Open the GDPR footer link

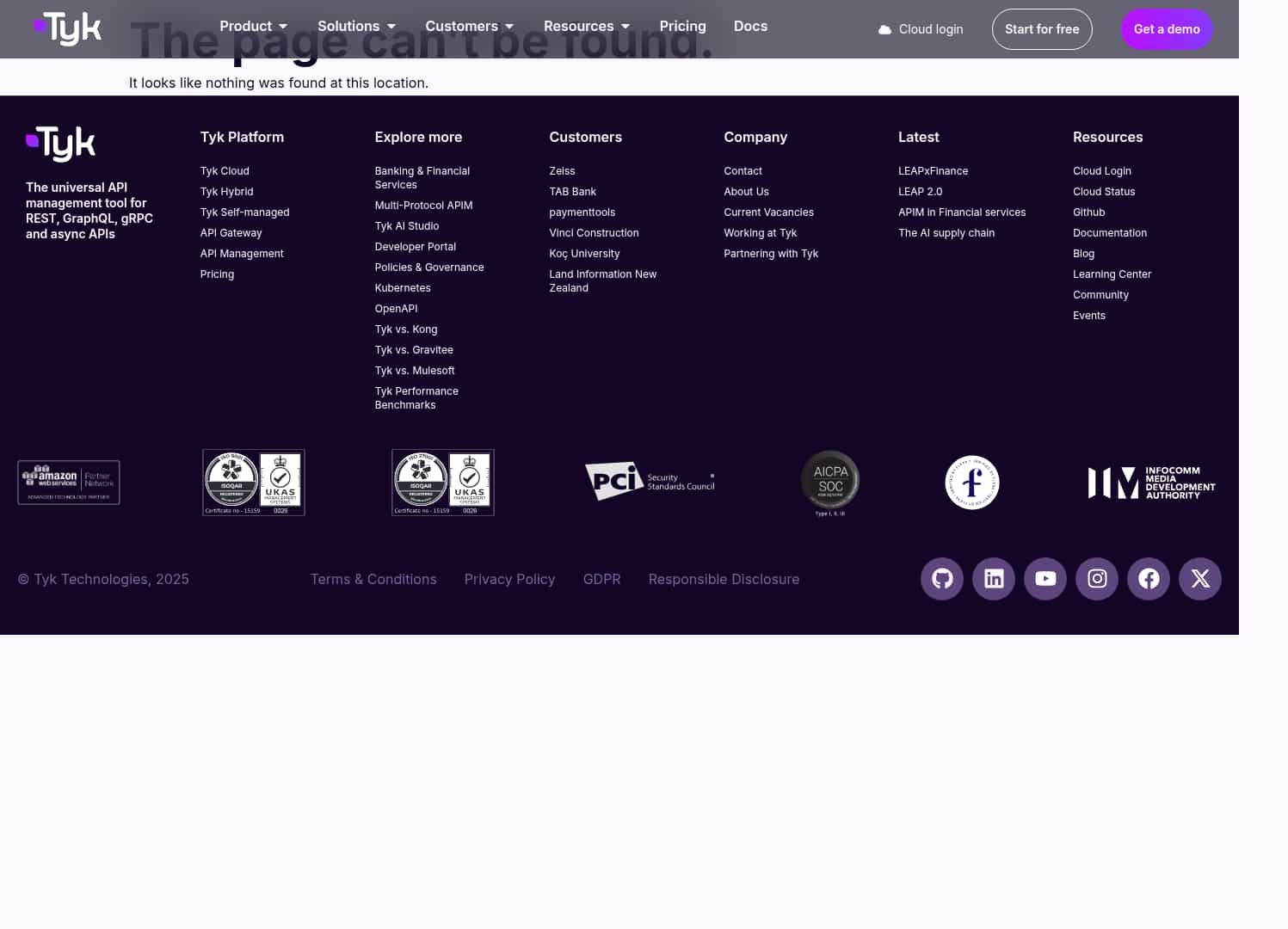coord(601,579)
